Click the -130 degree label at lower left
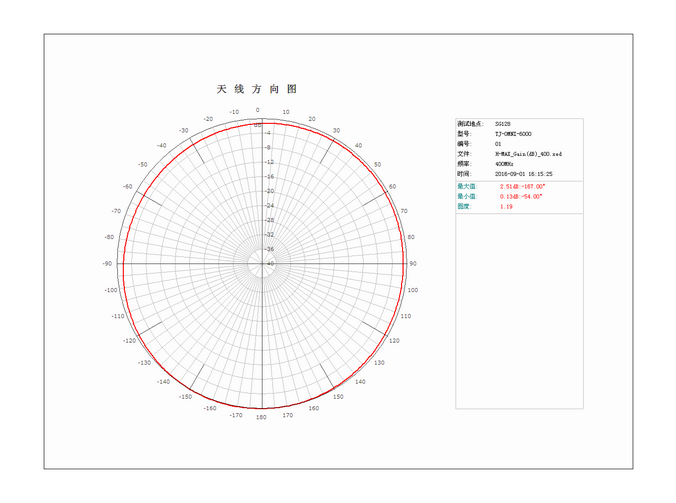The width and height of the screenshot is (676, 503). click(x=144, y=363)
